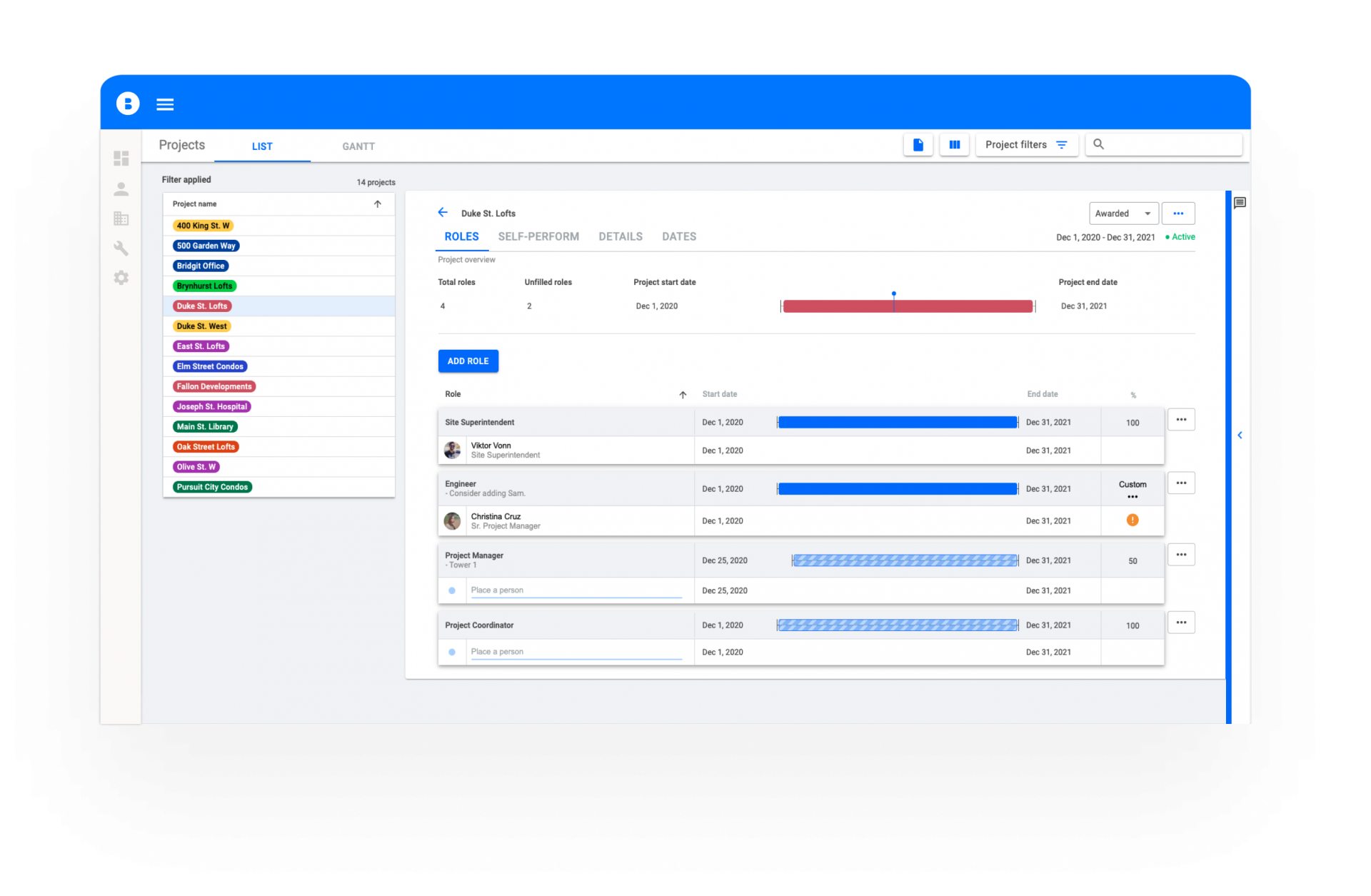This screenshot has height=896, width=1371.
Task: Open the Awarded status dropdown
Action: (x=1124, y=213)
